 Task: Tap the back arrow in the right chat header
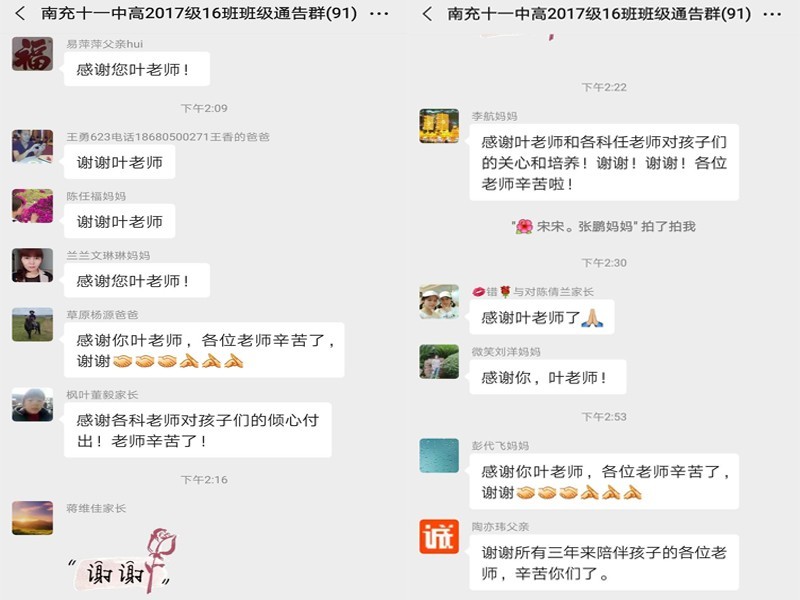pyautogui.click(x=428, y=14)
